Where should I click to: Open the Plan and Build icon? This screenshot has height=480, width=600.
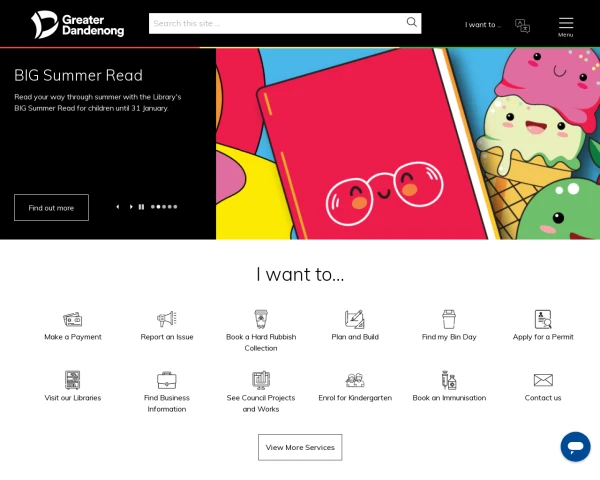pos(355,319)
